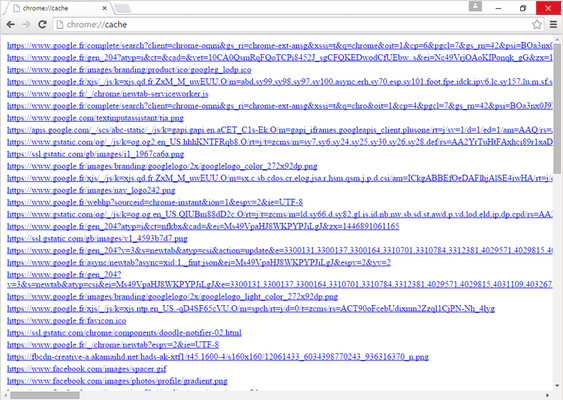Open the chrome/newtab?espv=2 link

click(x=113, y=345)
